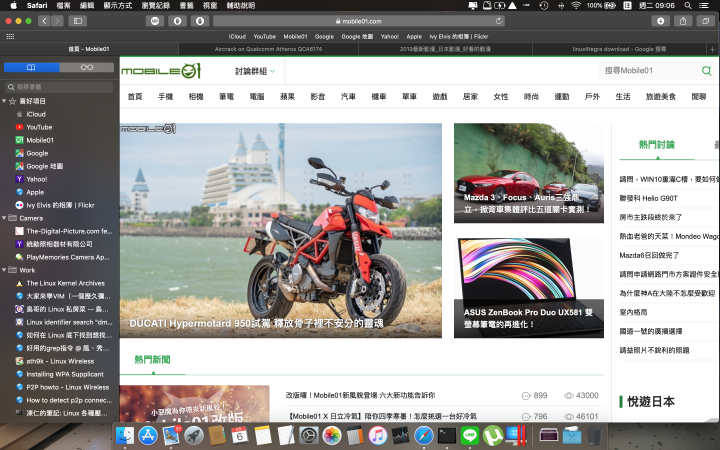
Task: Open ath9k - Linux Wireless bookmark
Action: coord(60,361)
